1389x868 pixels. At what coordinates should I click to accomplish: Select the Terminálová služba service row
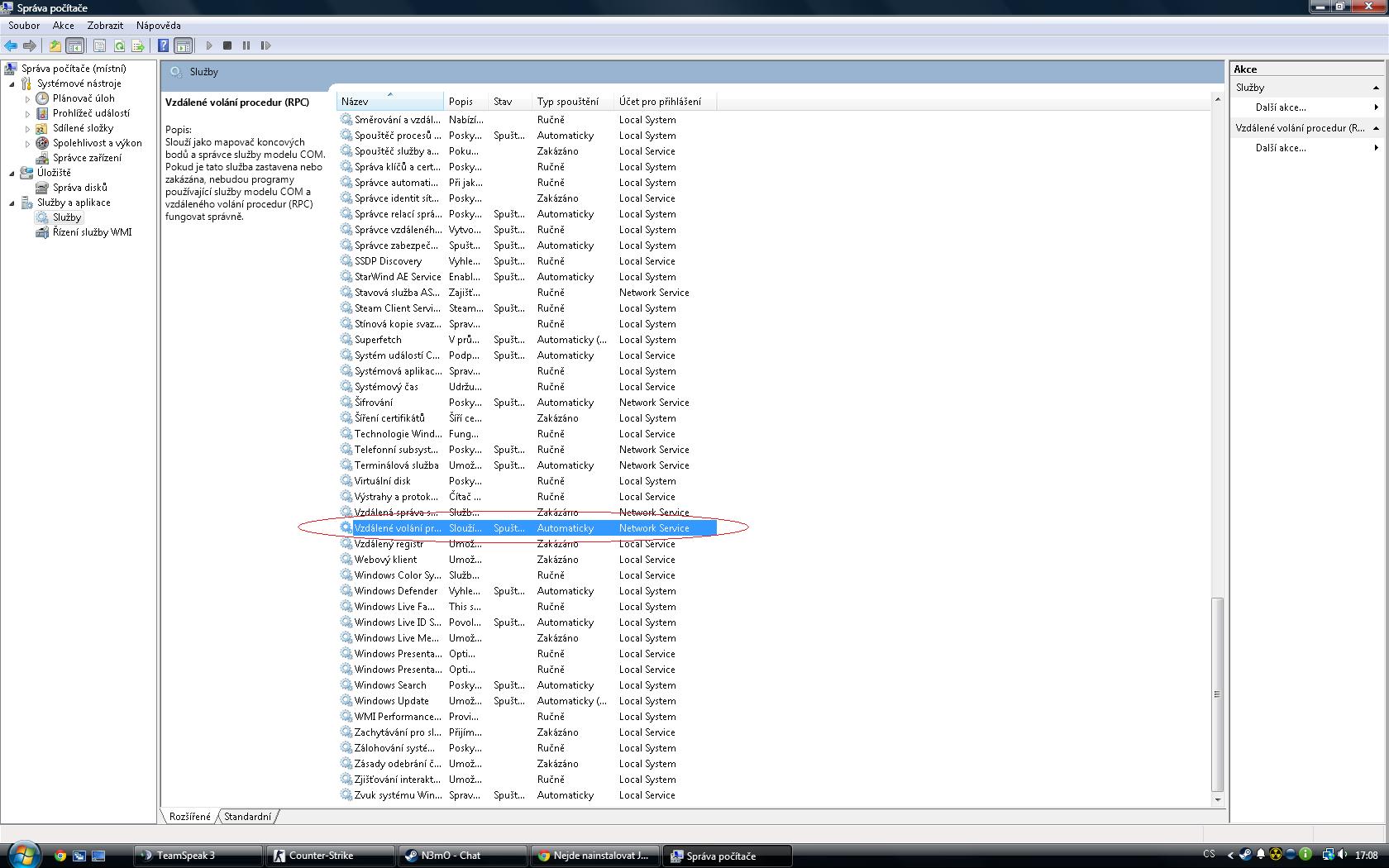527,465
